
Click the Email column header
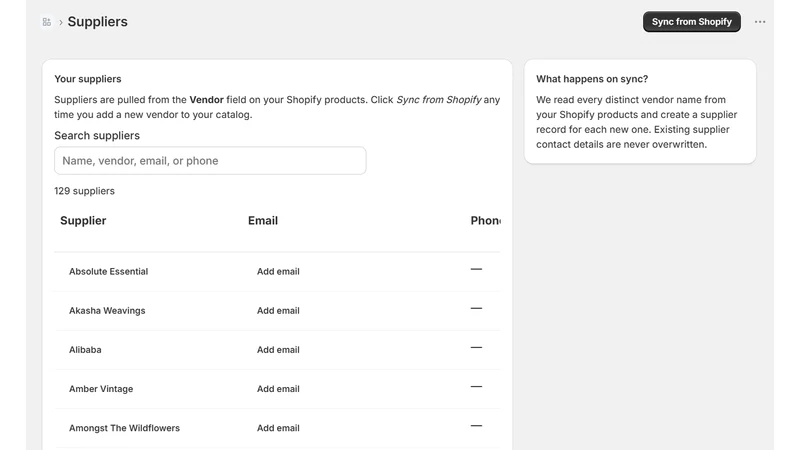point(263,220)
